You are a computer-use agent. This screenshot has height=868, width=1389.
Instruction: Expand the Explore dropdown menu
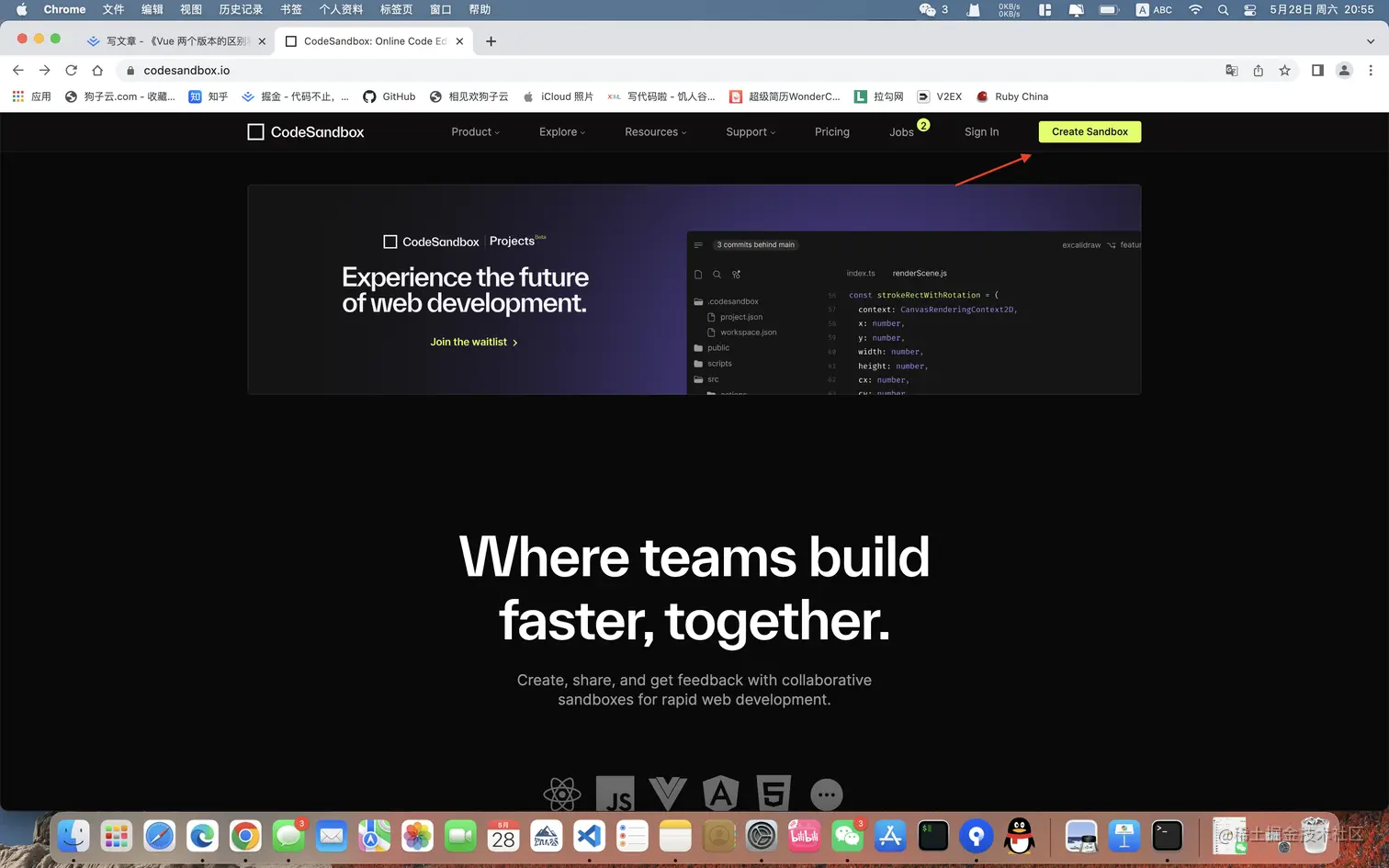(561, 132)
